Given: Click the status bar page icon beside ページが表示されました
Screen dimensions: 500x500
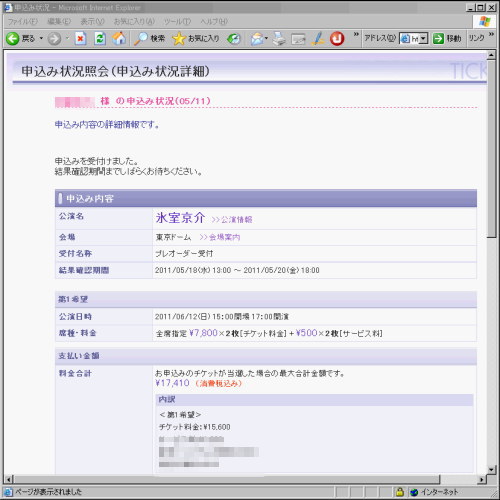Looking at the screenshot, I should click(x=8, y=492).
